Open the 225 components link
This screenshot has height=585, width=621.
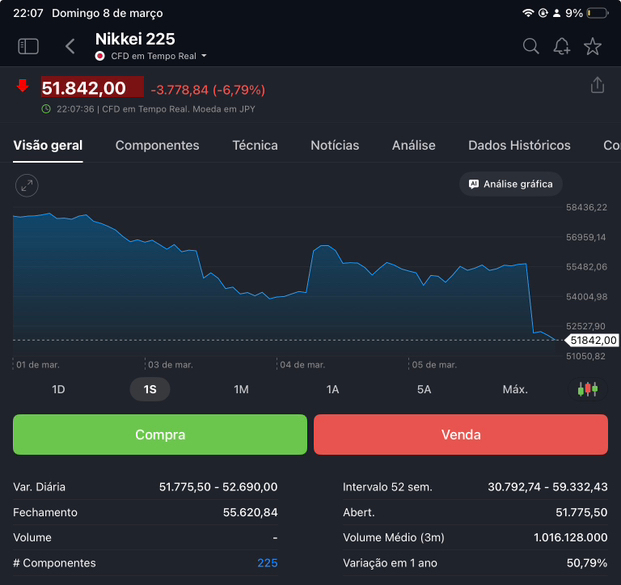pos(267,563)
